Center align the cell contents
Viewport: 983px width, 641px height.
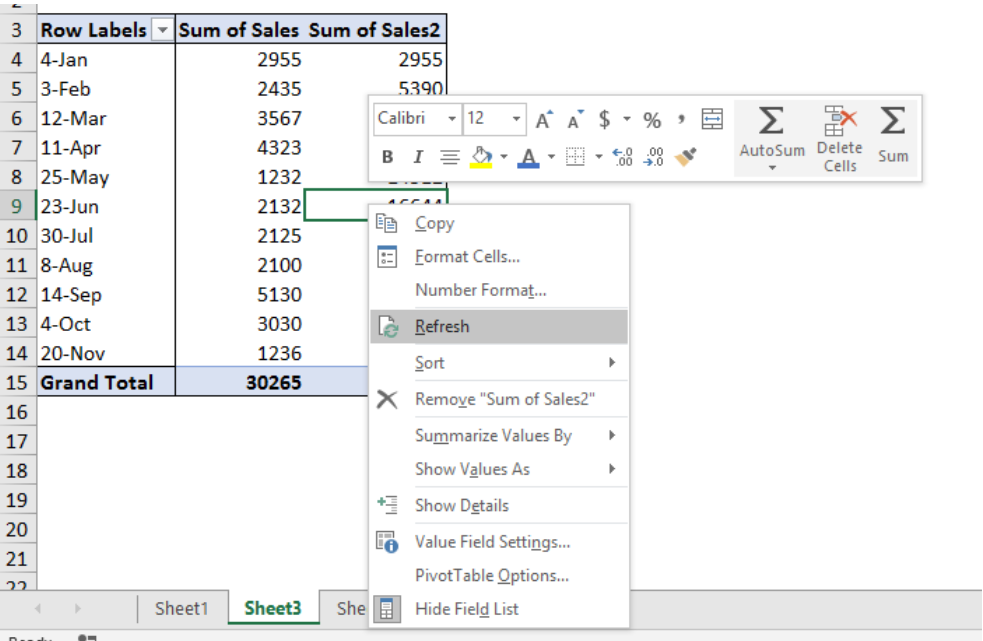449,157
